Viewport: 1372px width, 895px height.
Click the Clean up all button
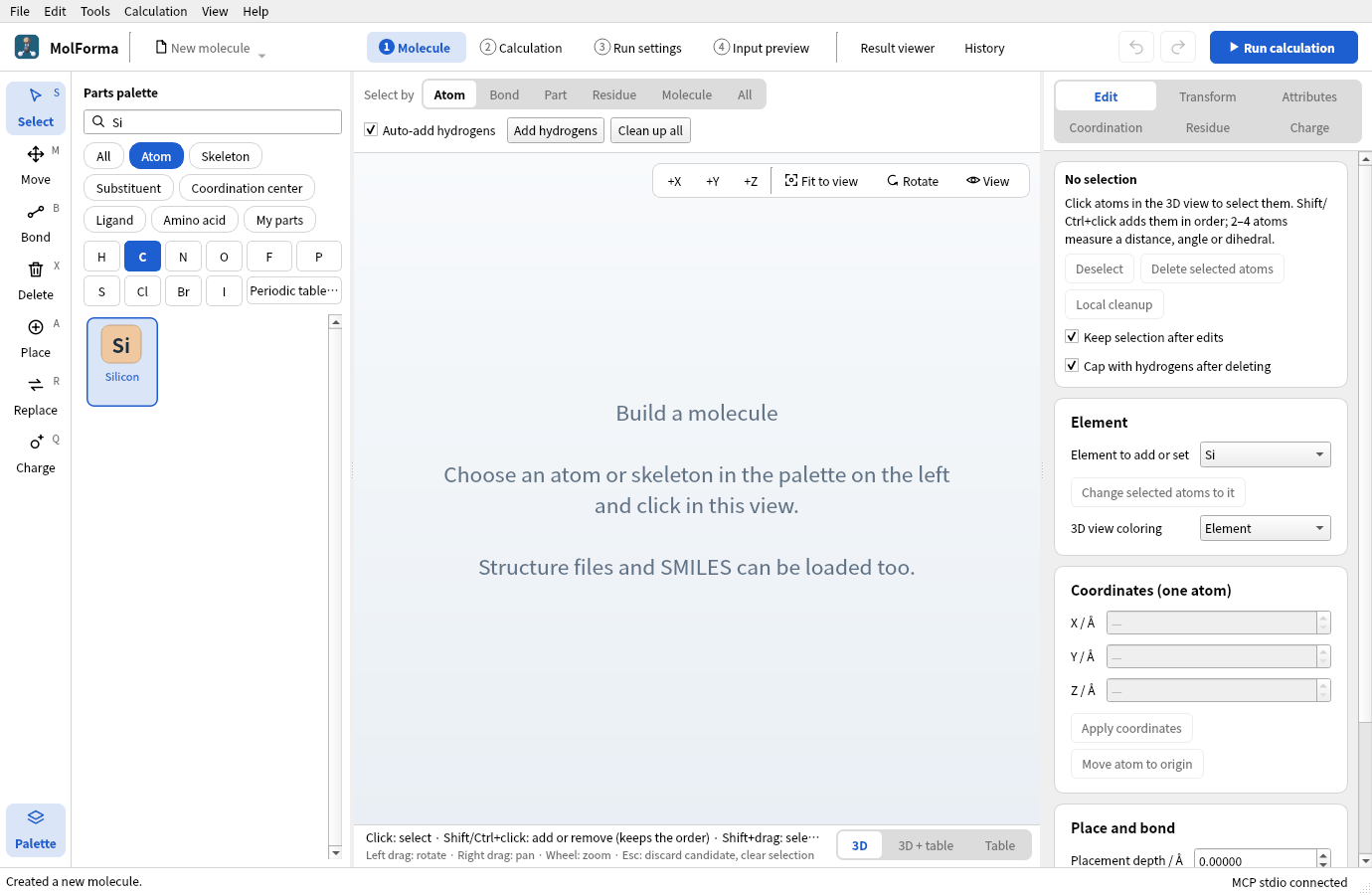(650, 130)
